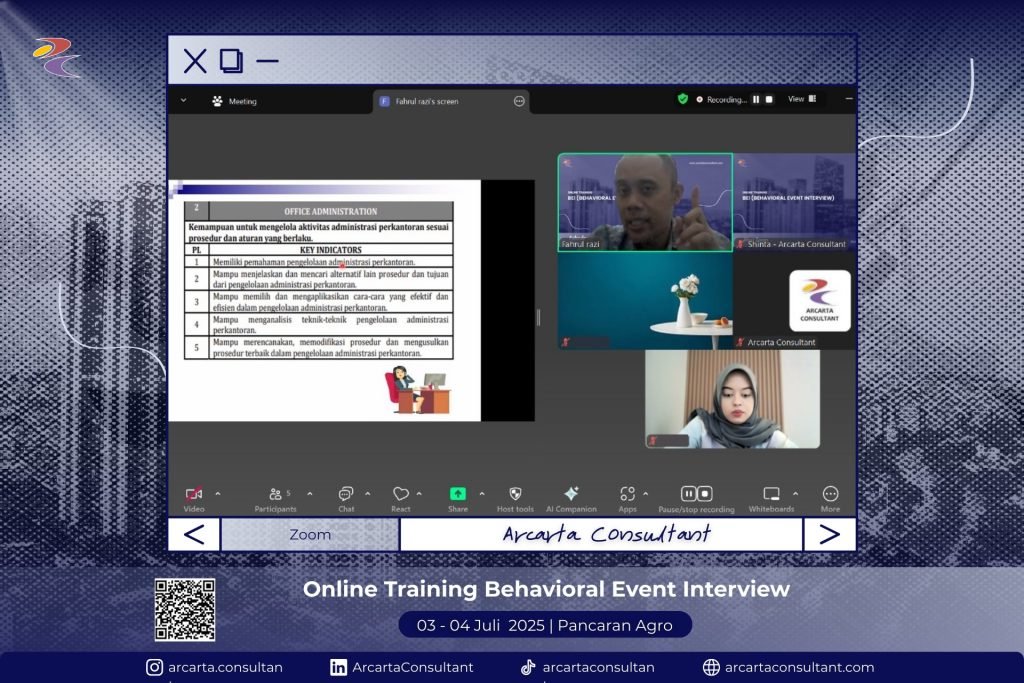Click the green encryption shield icon
This screenshot has width=1024, height=683.
[683, 99]
